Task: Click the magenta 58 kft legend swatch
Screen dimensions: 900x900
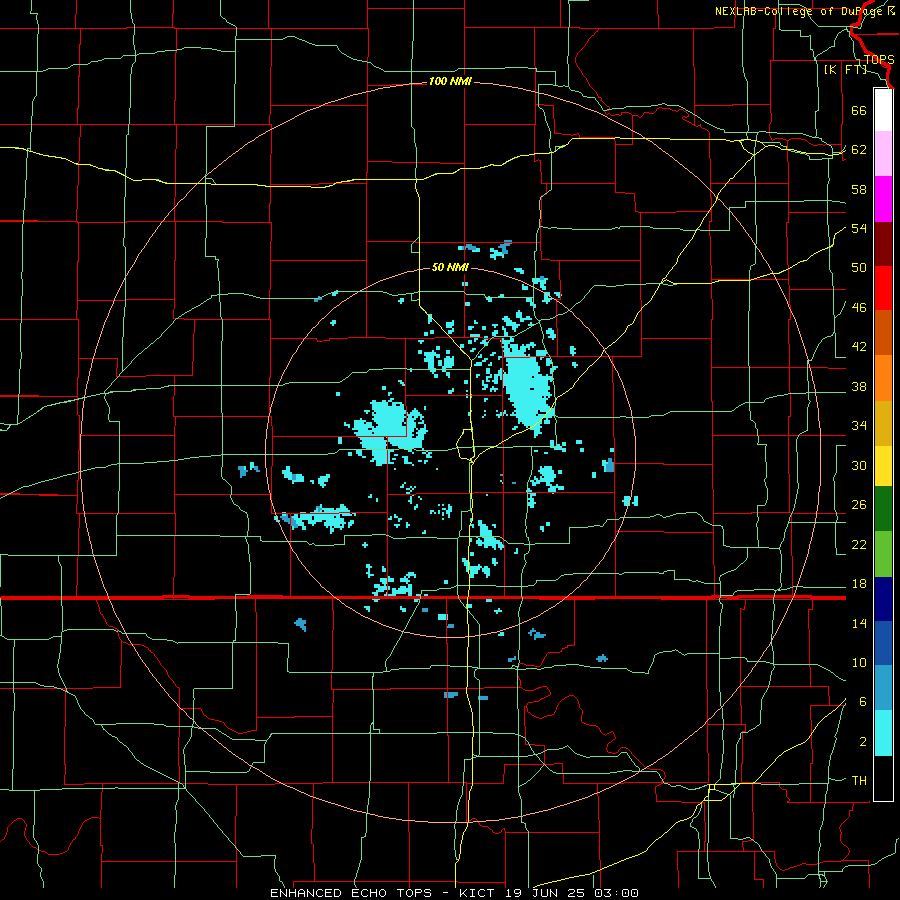Action: [883, 199]
